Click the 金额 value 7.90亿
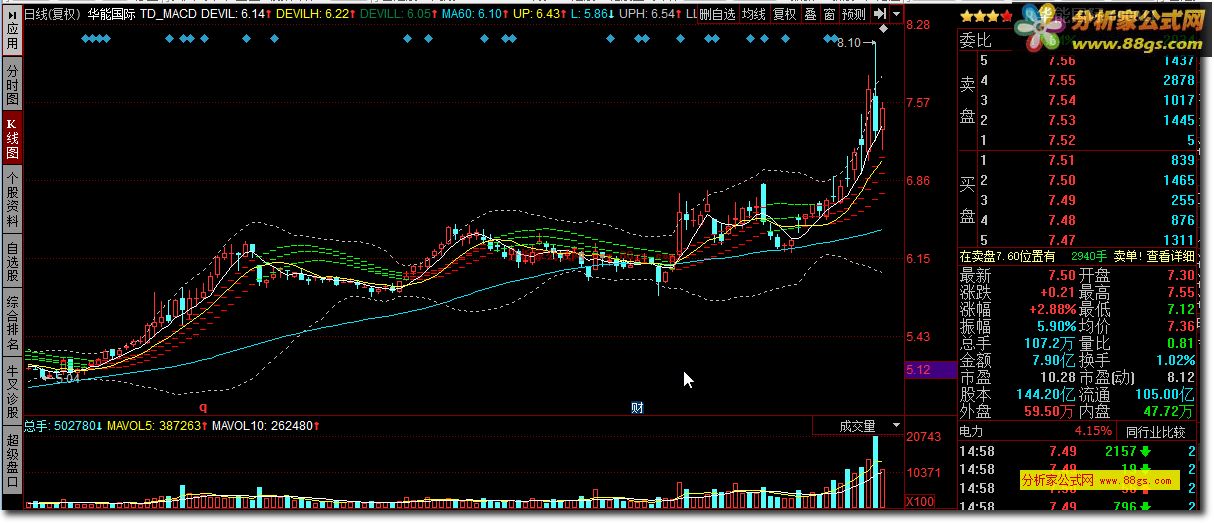This screenshot has width=1214, height=523. [x=1053, y=361]
